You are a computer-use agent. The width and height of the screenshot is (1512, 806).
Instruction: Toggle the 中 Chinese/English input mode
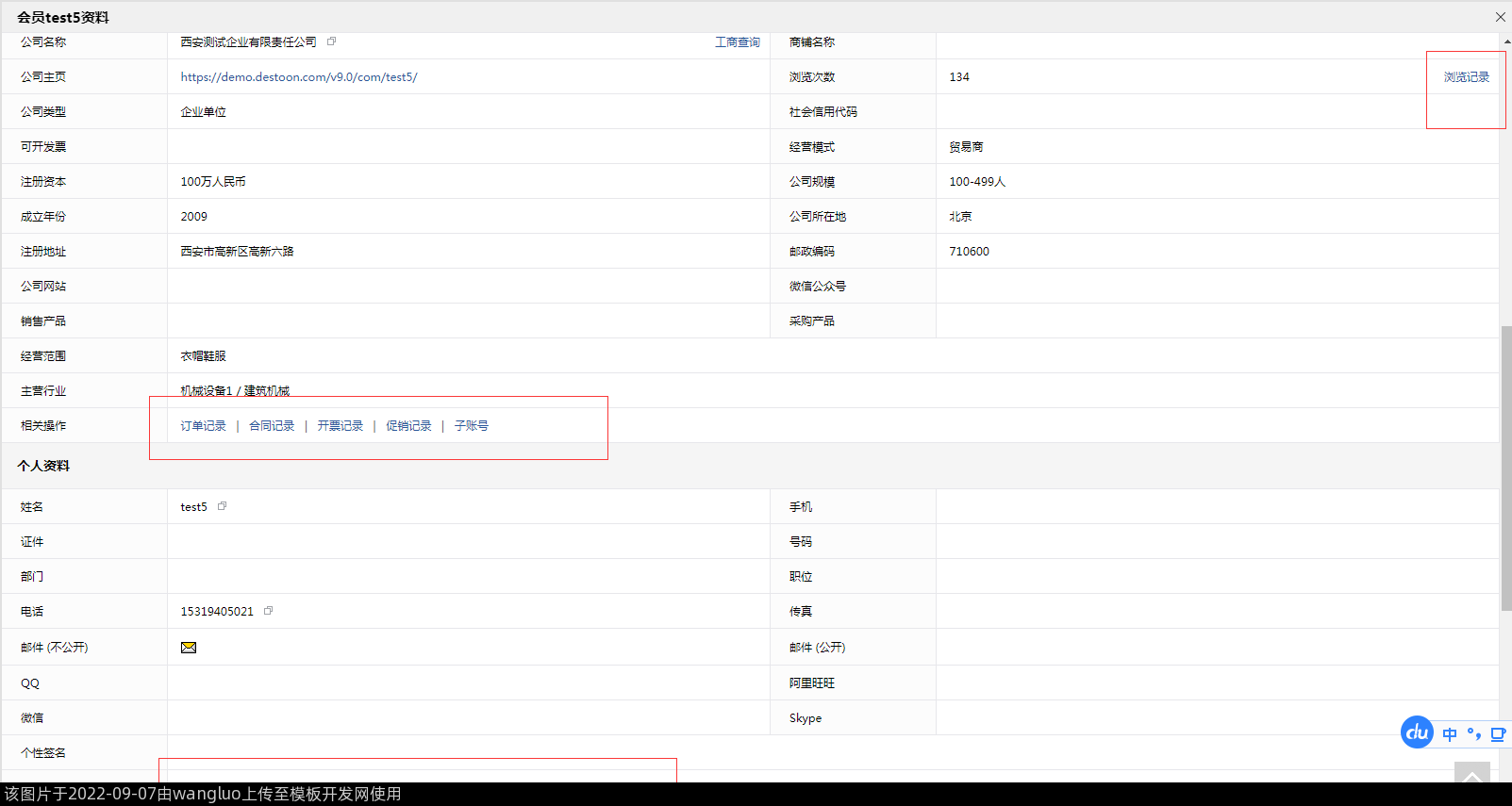pos(1450,734)
